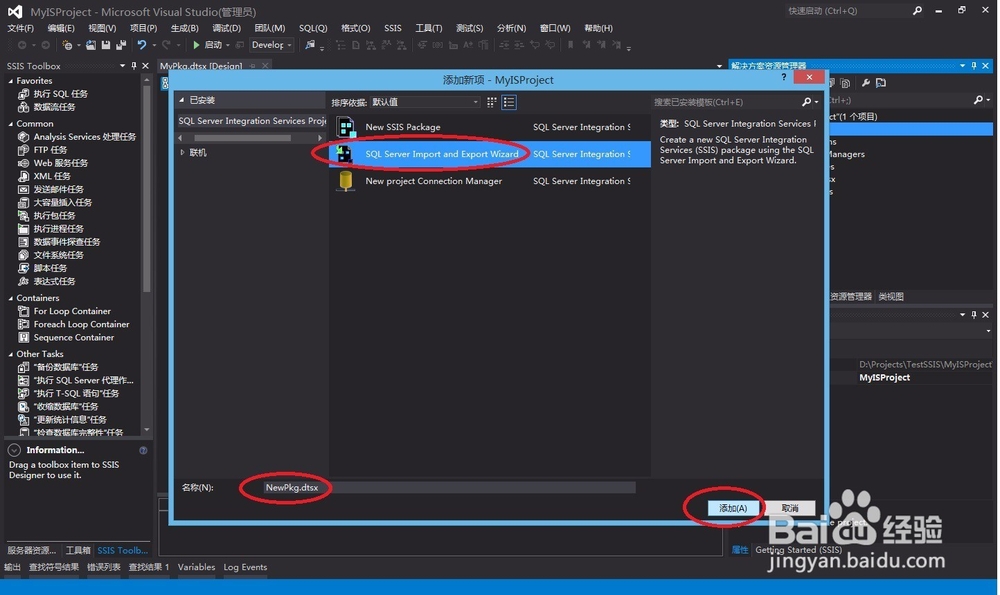
Task: Open the Develop configuration dropdown
Action: [271, 45]
